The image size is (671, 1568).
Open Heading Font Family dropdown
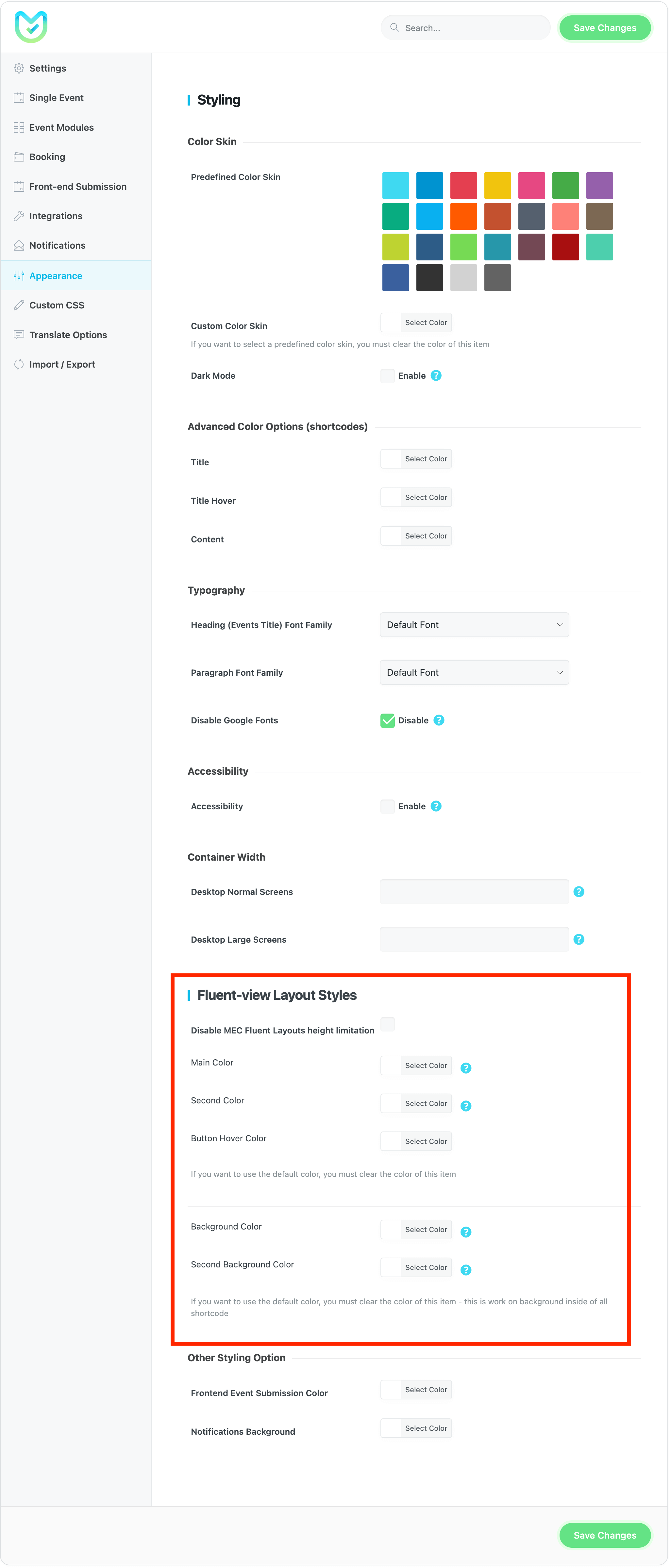click(x=474, y=624)
